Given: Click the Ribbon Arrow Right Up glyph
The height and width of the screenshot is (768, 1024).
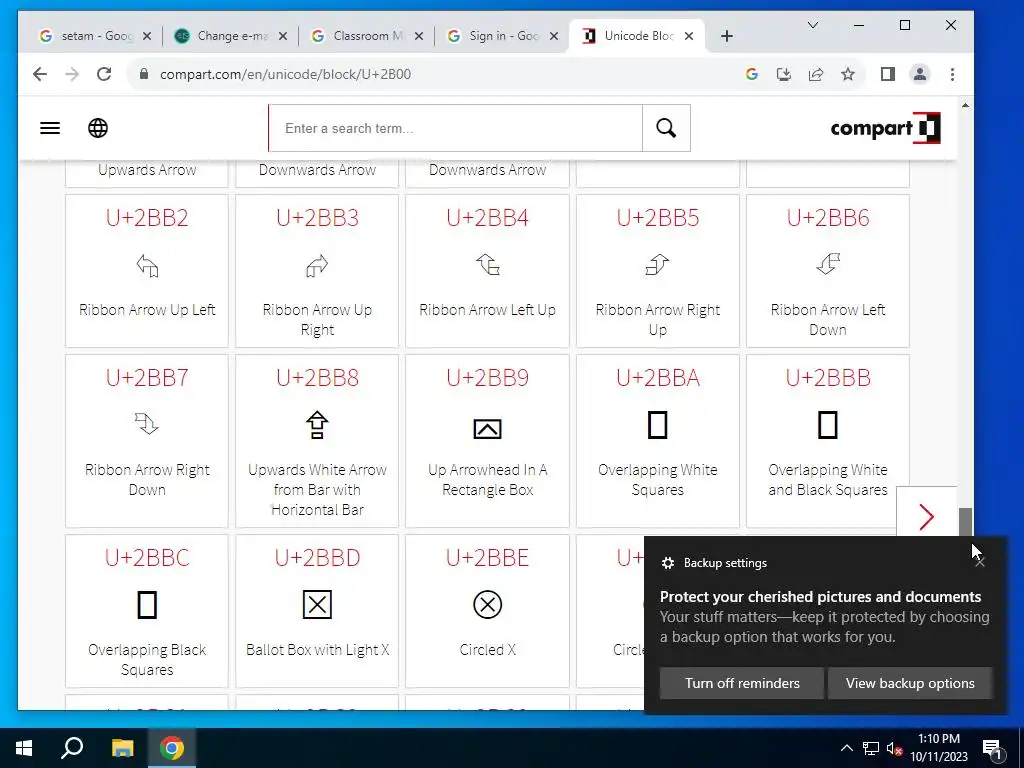Looking at the screenshot, I should (x=658, y=264).
